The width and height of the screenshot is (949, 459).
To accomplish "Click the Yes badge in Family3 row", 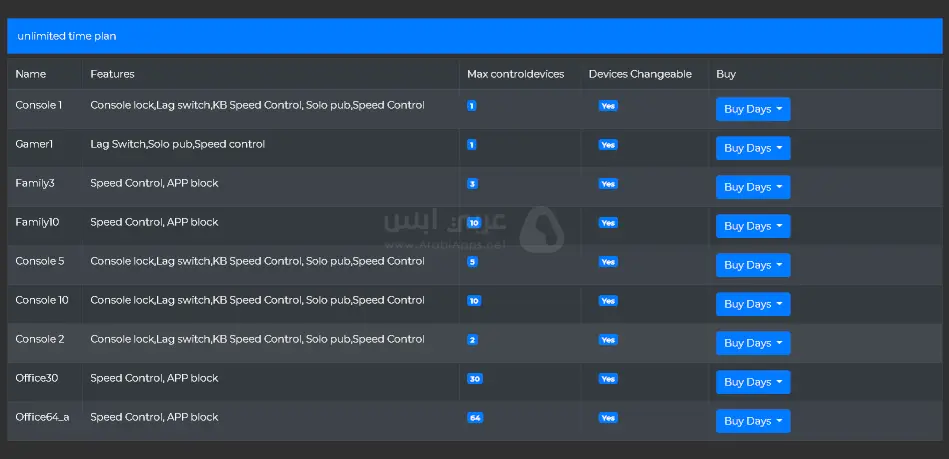I will pos(608,184).
